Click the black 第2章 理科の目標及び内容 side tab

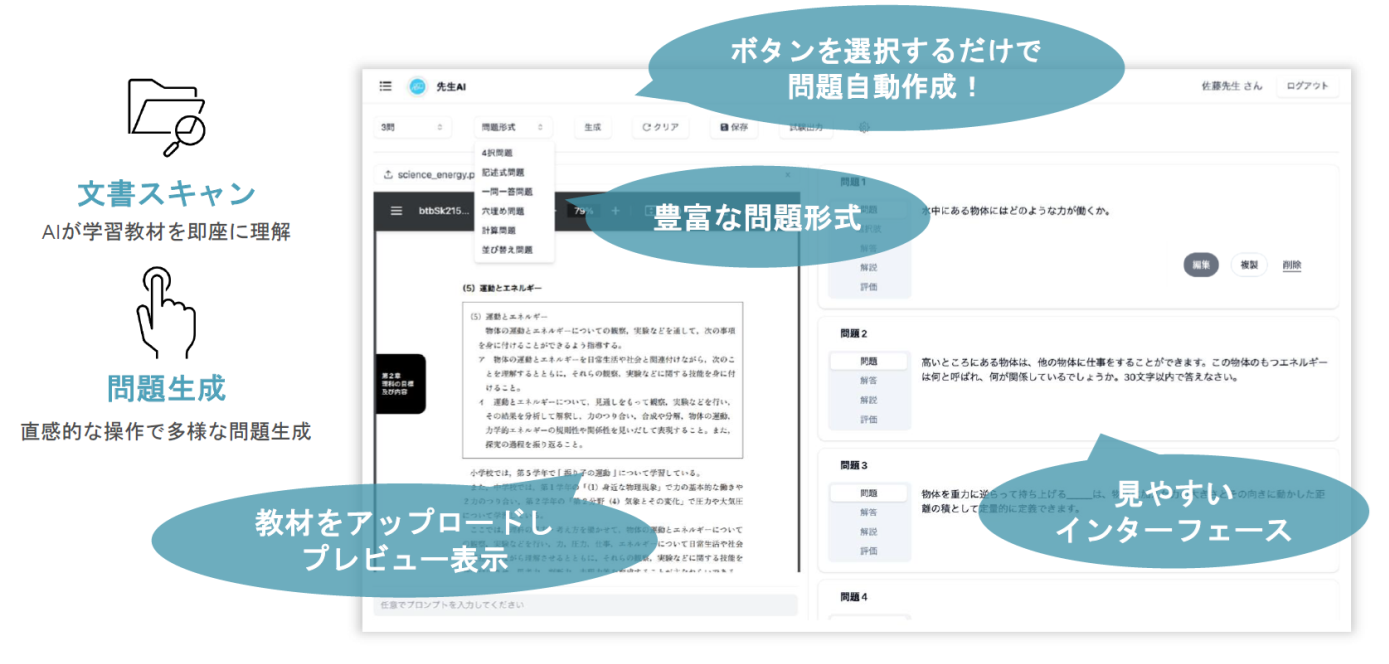[x=400, y=383]
